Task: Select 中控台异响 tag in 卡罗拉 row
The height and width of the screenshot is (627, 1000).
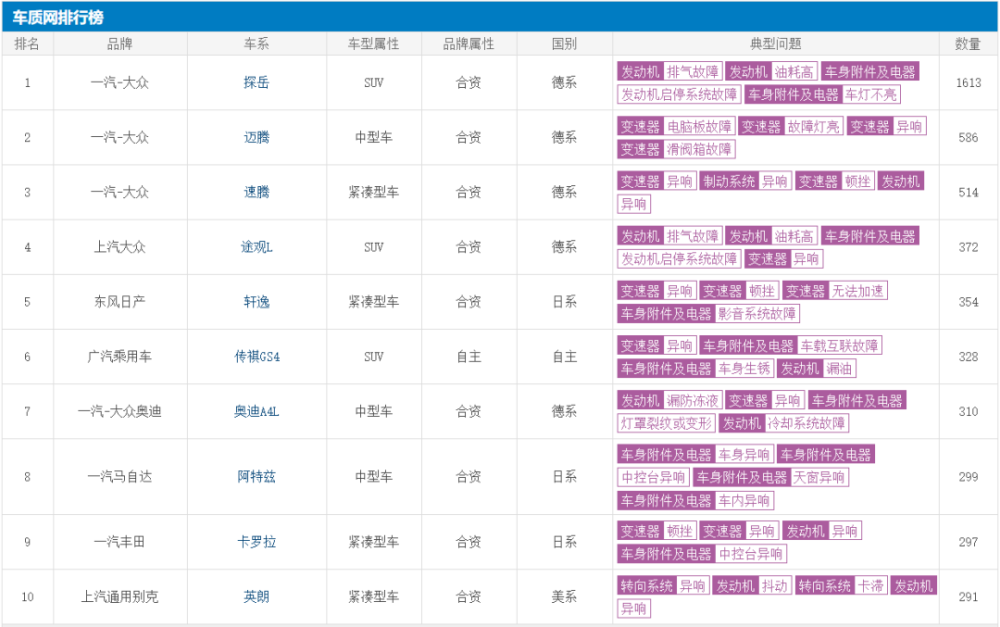Action: point(751,554)
